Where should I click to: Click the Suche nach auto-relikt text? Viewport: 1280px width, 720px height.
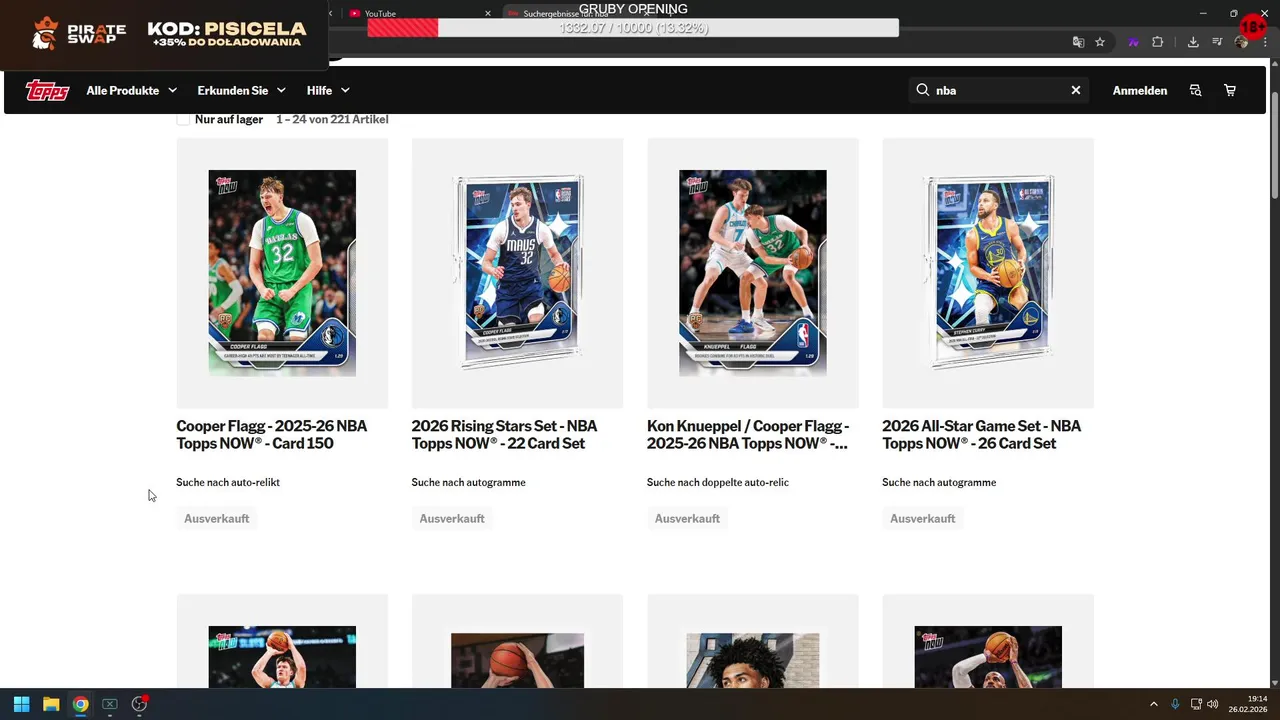tap(228, 482)
